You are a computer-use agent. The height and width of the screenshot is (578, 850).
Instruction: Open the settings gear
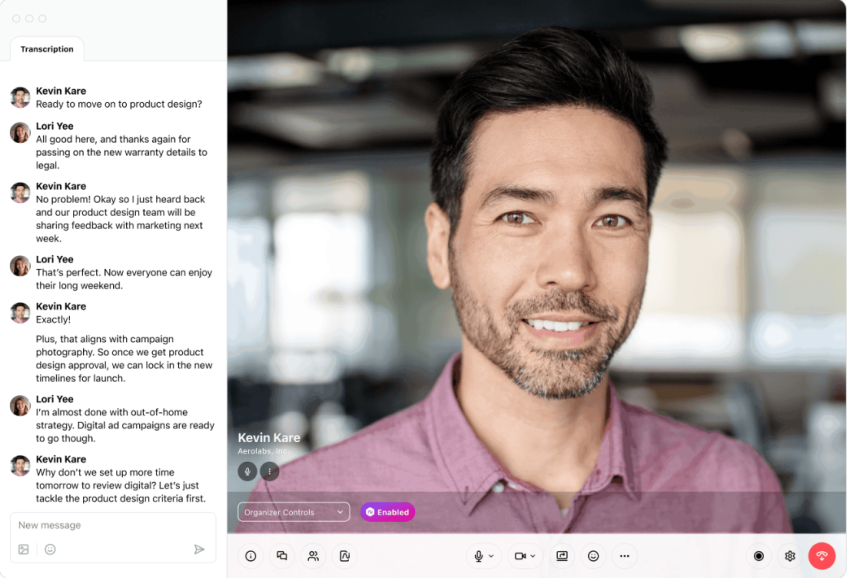(790, 556)
